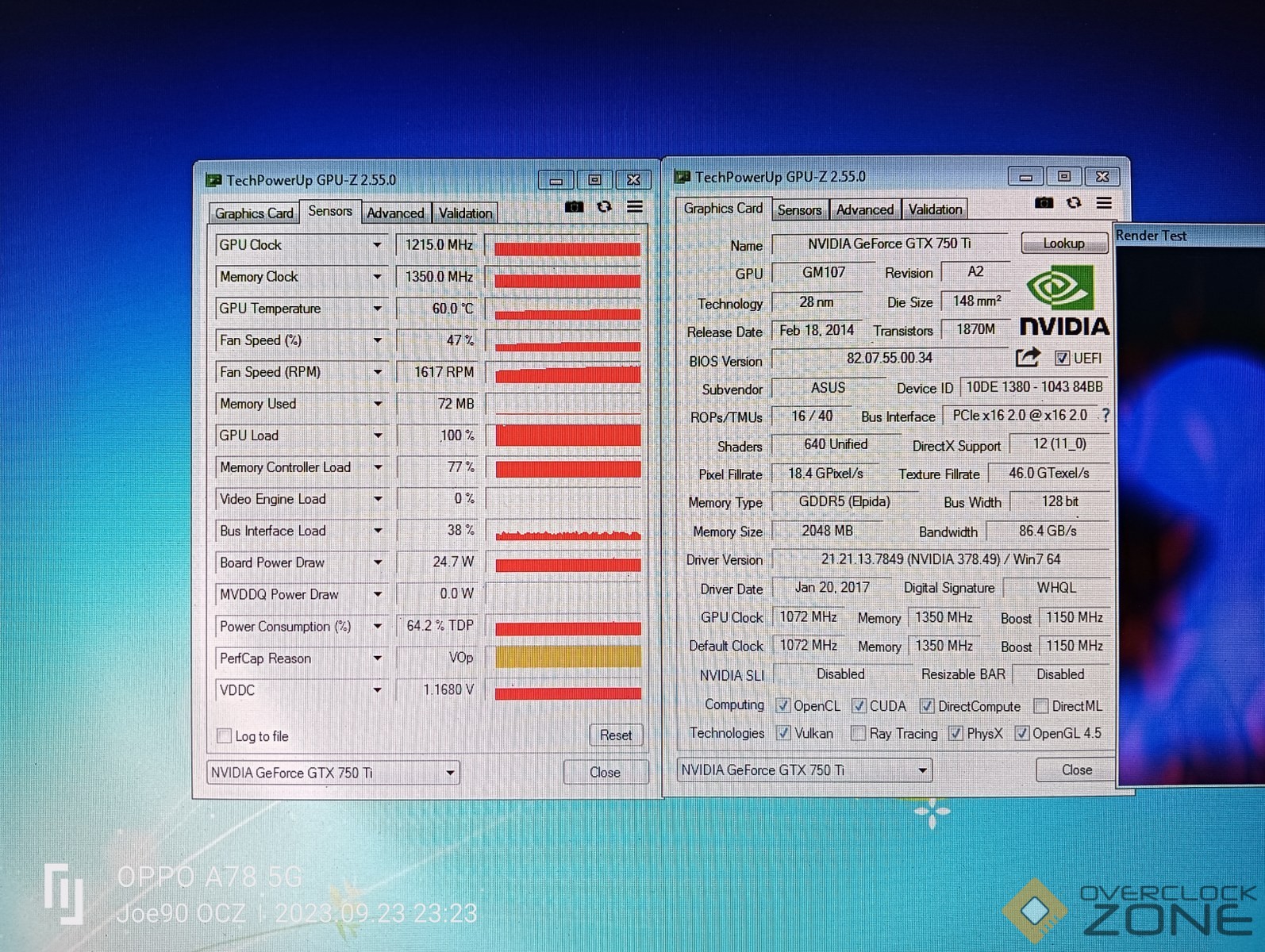
Task: Enable the Log to file checkbox
Action: [x=225, y=735]
